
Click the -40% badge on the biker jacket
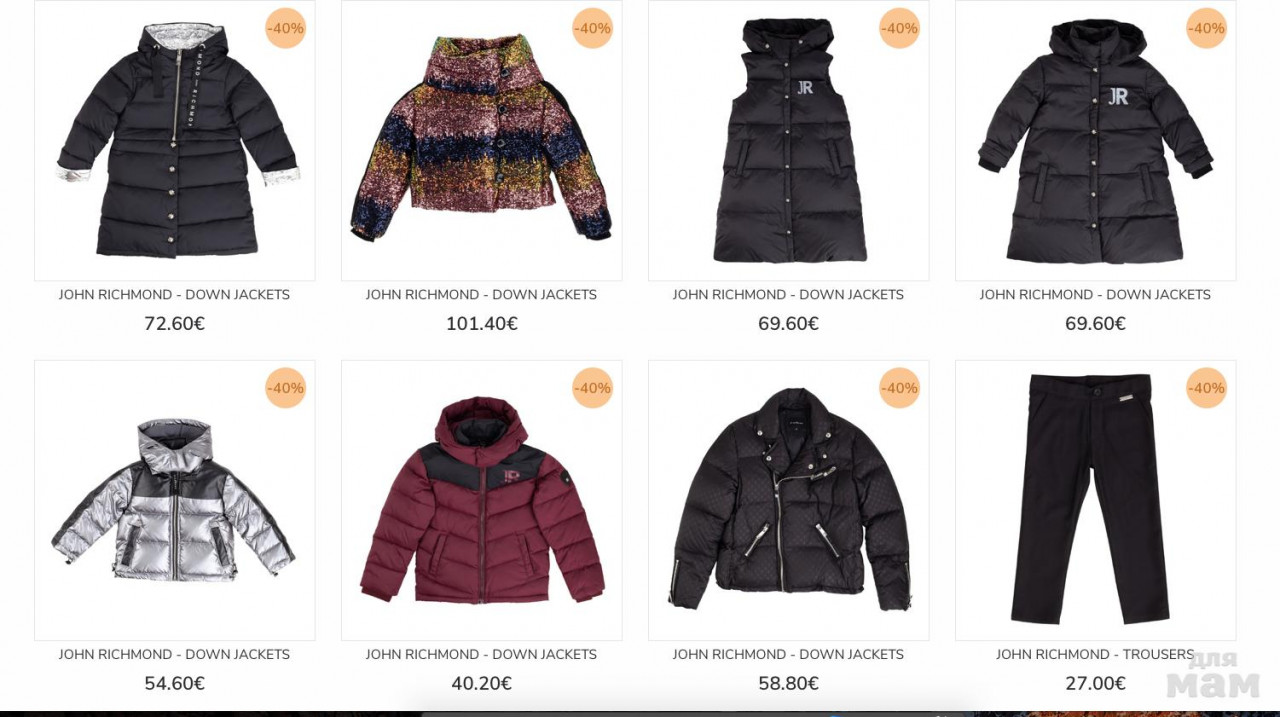click(x=899, y=388)
